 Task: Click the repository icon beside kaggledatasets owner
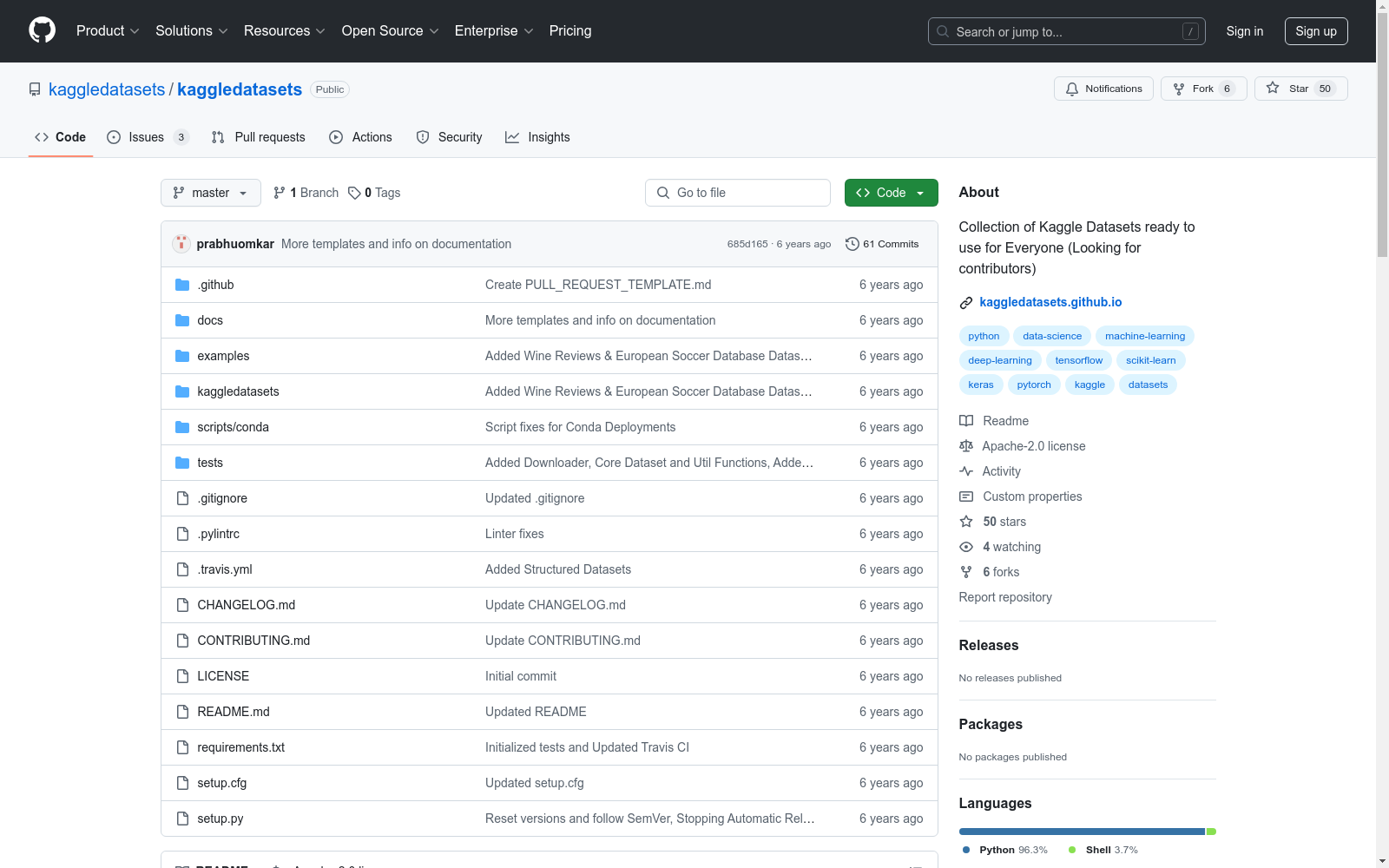coord(35,89)
